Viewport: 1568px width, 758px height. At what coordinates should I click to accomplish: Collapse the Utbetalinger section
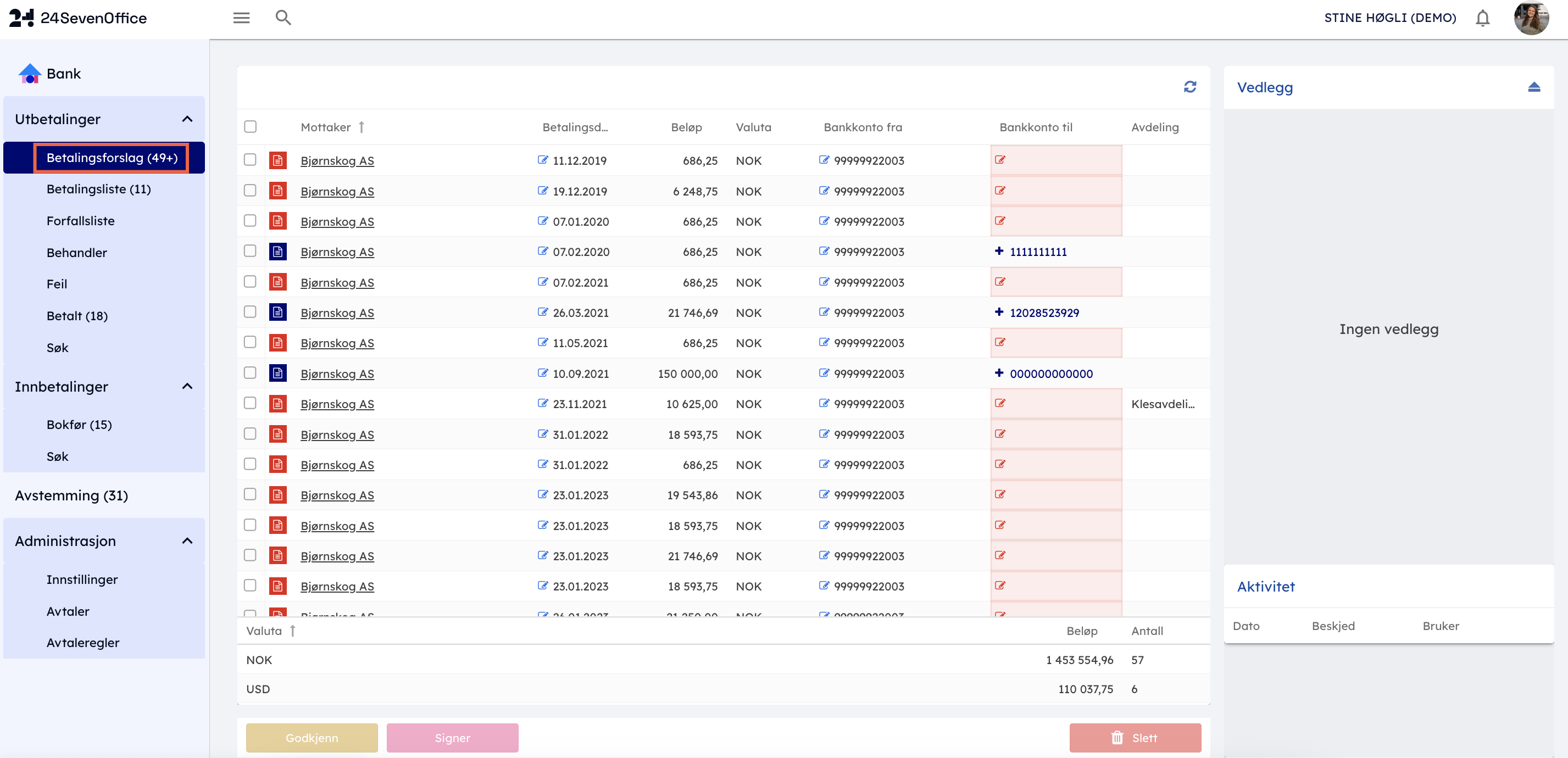187,119
